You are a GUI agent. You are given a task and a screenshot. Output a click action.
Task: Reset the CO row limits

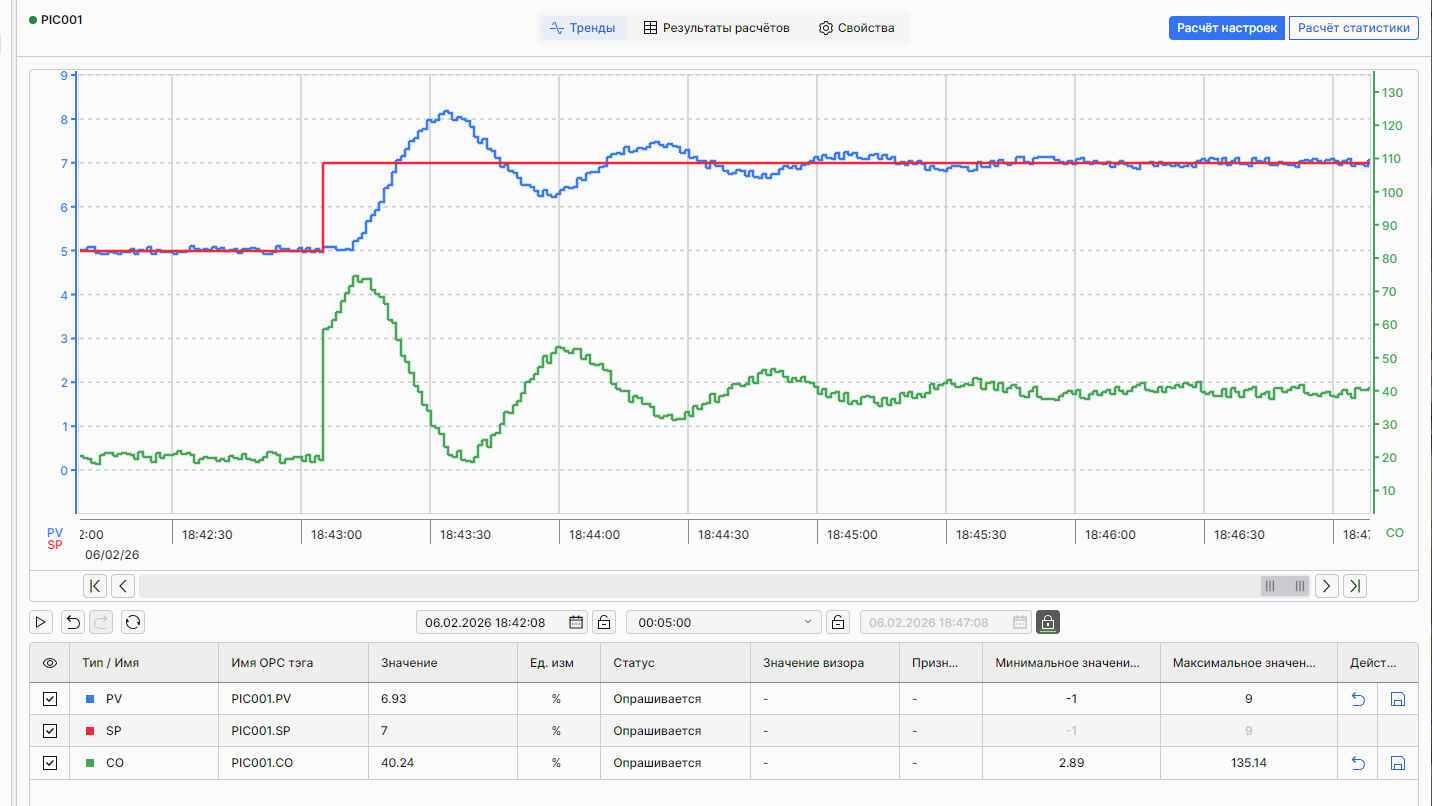click(x=1358, y=763)
